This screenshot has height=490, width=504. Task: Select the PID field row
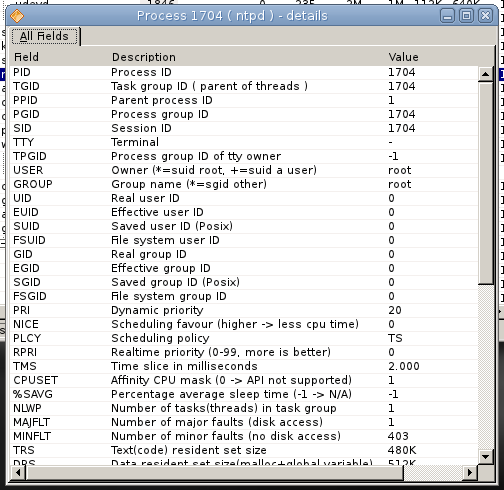[244, 72]
